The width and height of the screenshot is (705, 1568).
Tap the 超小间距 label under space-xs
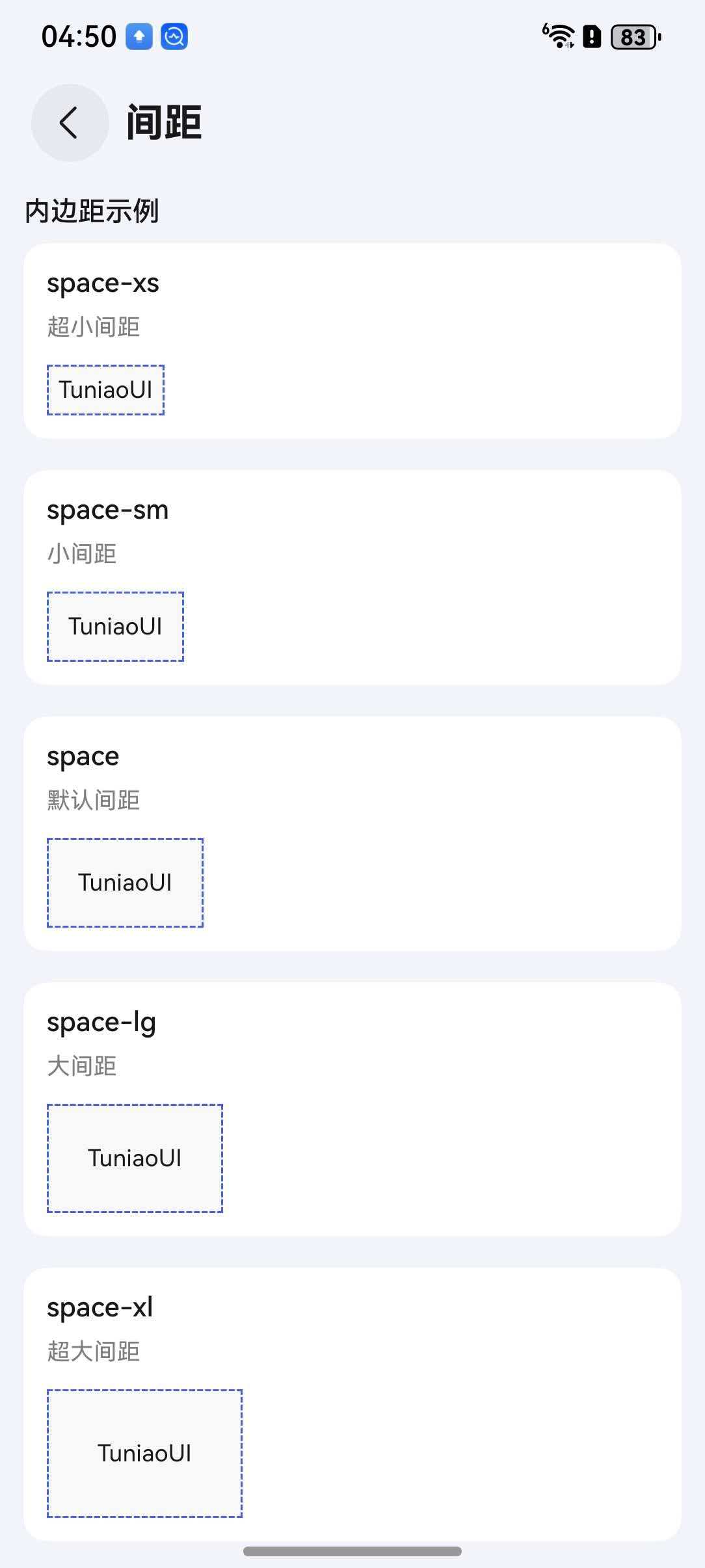pyautogui.click(x=94, y=328)
